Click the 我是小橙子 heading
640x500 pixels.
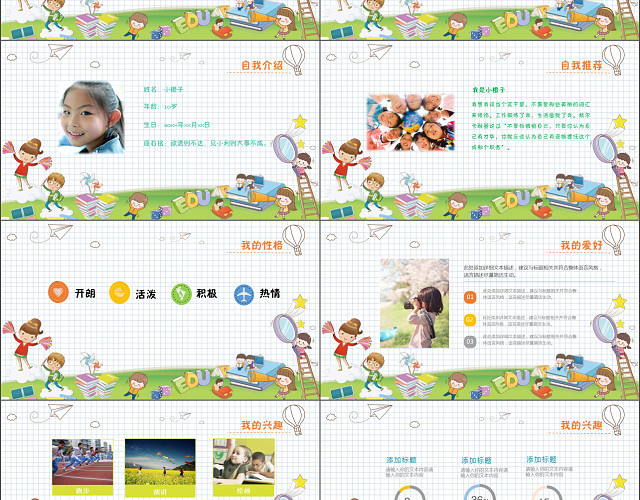(488, 90)
